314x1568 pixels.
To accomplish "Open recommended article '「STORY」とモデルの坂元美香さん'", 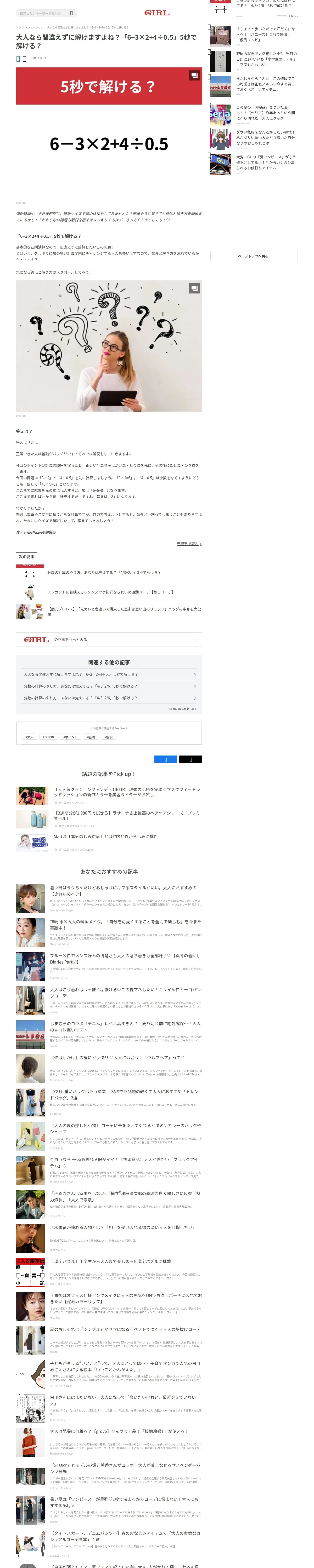I will [125, 1469].
